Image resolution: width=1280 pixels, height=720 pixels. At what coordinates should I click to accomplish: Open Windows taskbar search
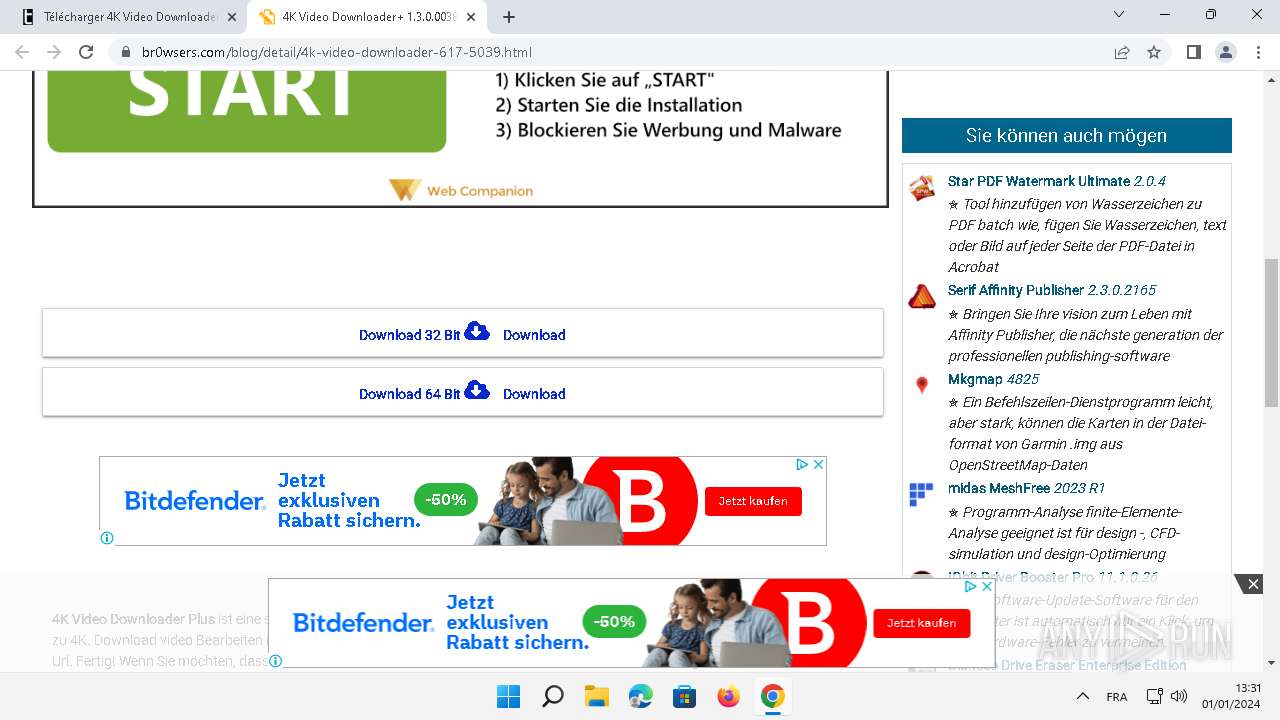click(x=553, y=696)
